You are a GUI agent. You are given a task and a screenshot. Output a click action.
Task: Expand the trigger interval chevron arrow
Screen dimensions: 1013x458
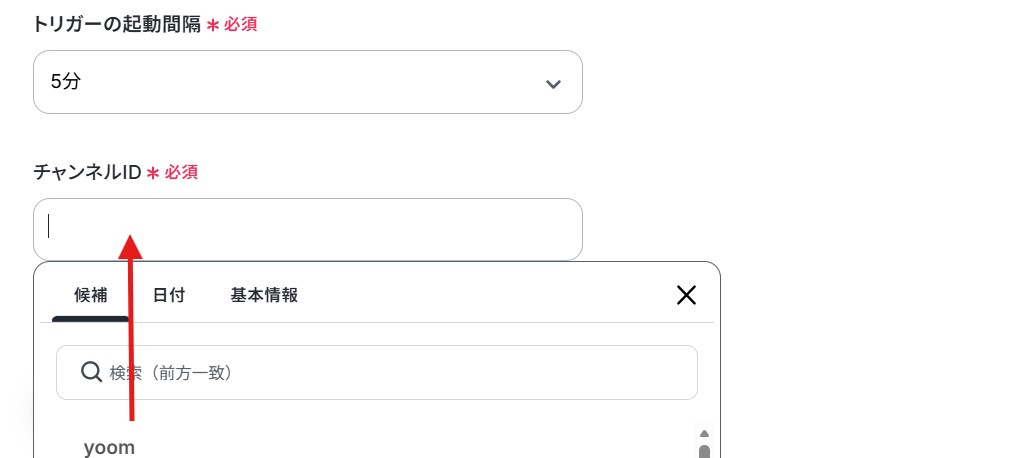(553, 84)
